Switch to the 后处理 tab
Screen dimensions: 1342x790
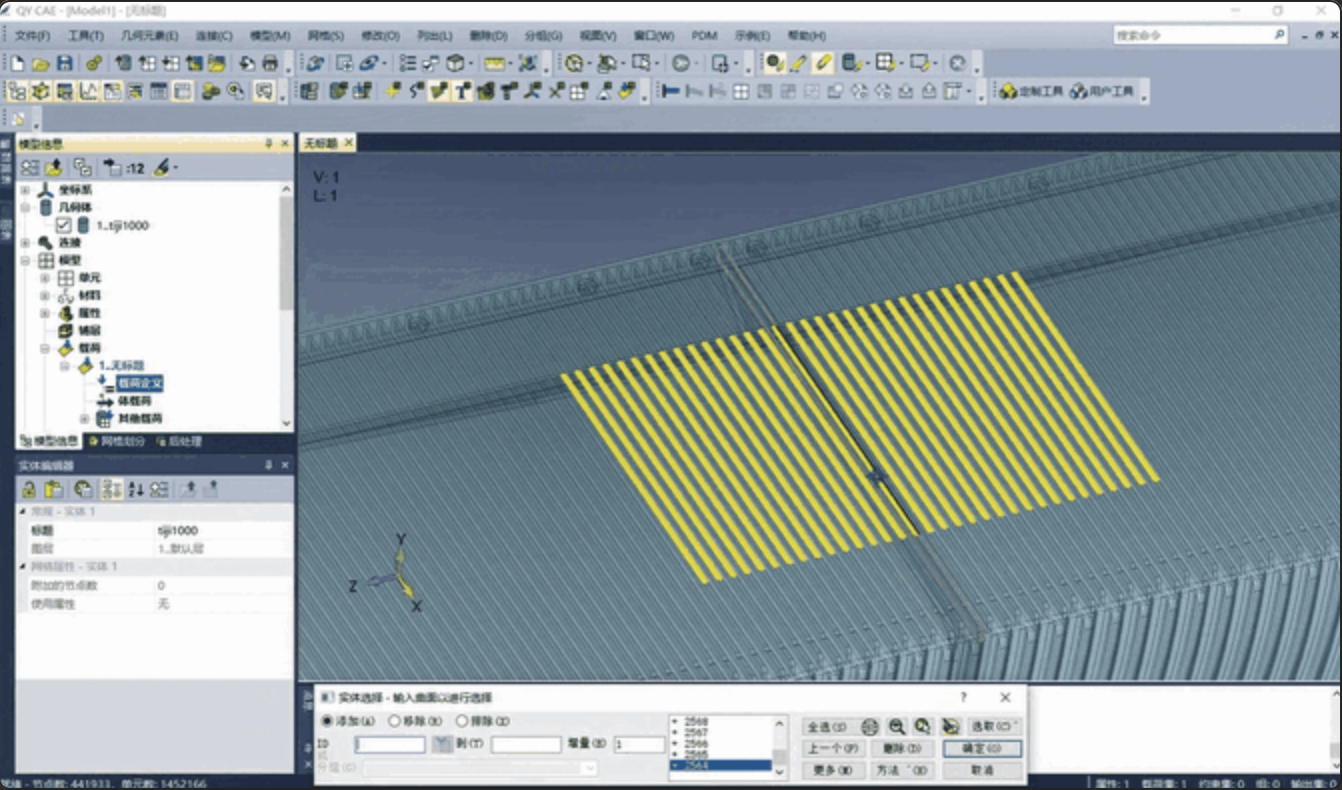pos(178,441)
